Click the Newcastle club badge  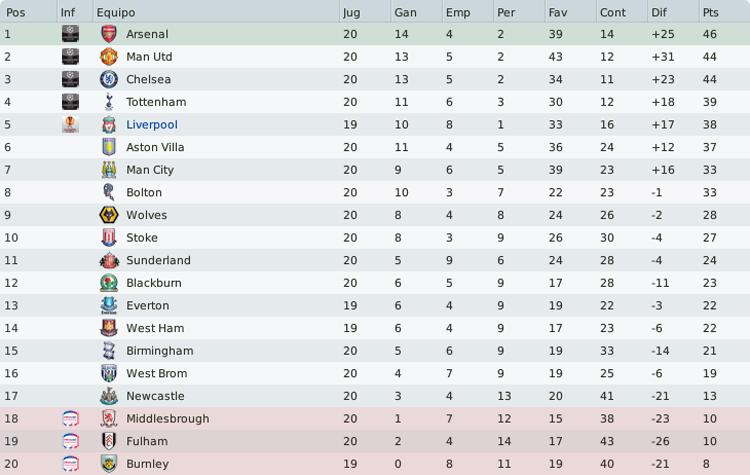pyautogui.click(x=109, y=396)
